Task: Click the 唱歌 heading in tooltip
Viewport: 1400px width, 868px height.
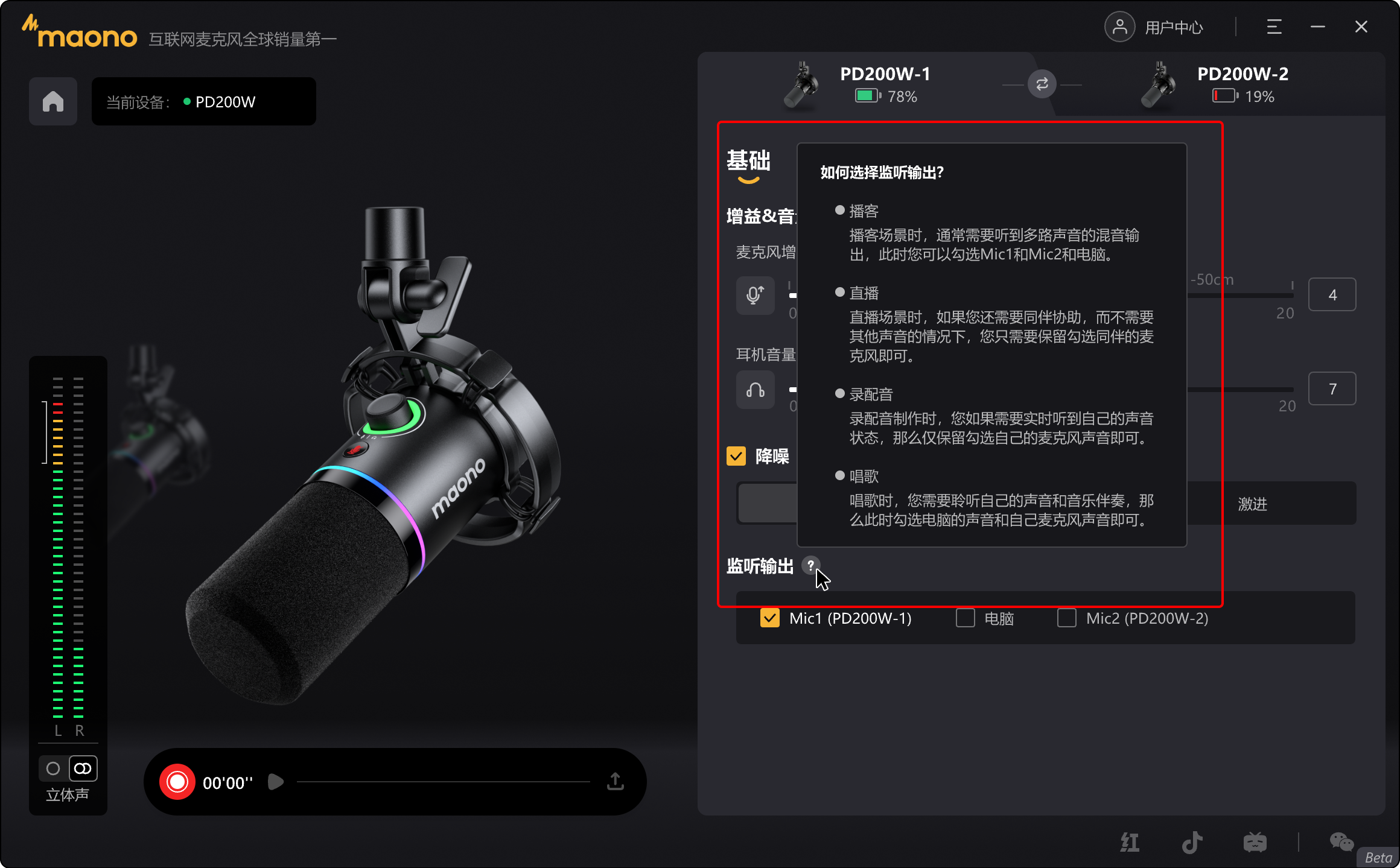Action: [x=864, y=477]
